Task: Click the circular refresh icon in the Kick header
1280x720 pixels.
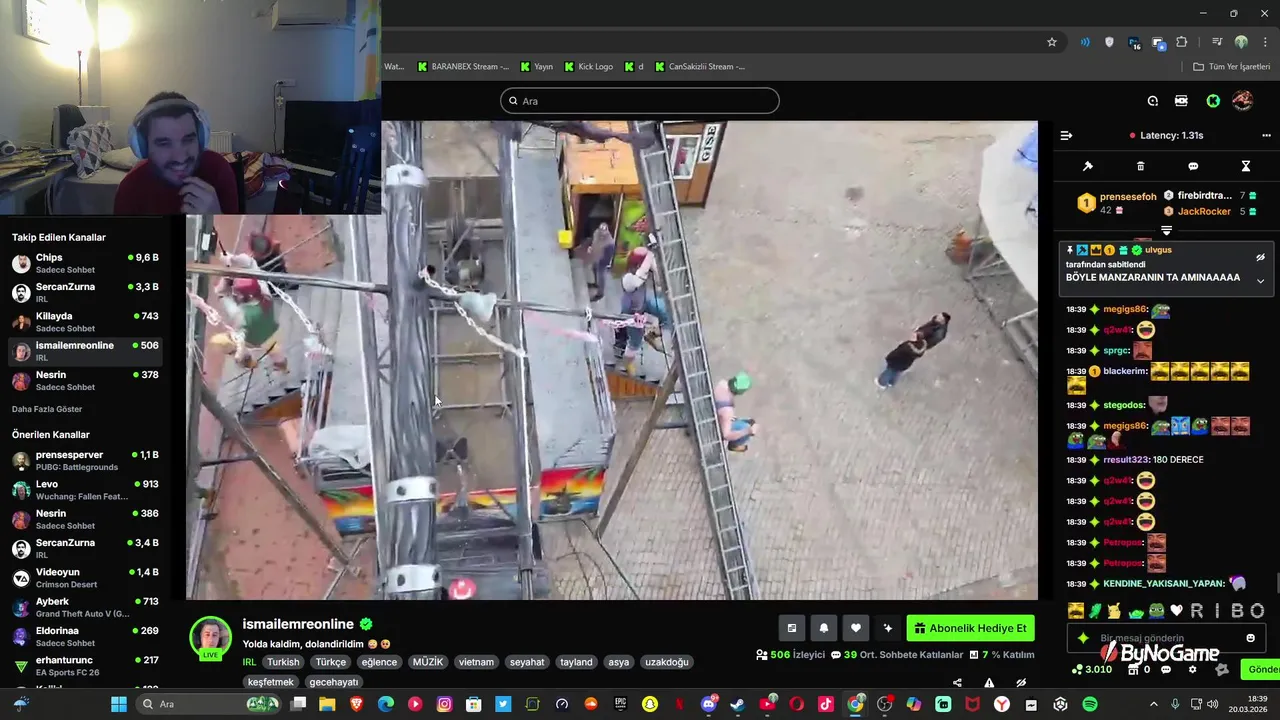Action: [1152, 101]
